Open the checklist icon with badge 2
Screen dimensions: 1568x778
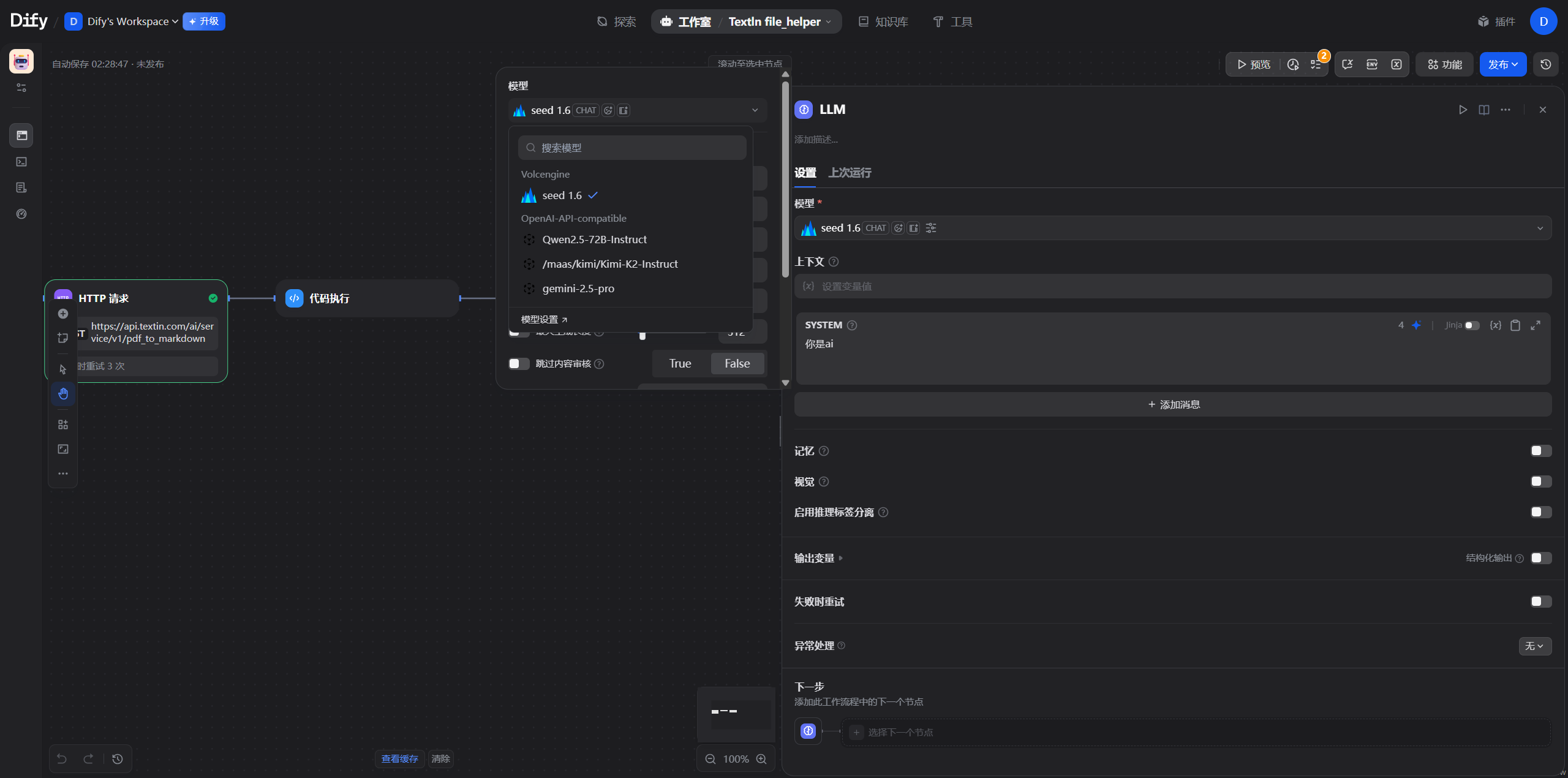pos(1316,64)
